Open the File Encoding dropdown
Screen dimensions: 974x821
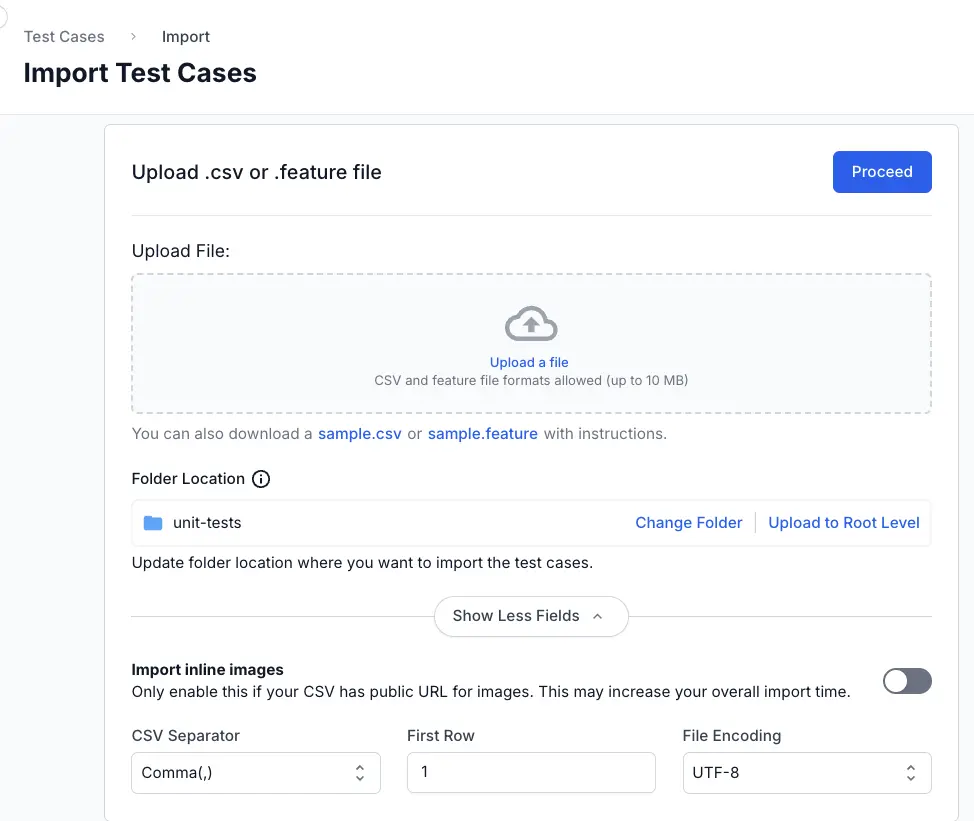click(x=806, y=773)
